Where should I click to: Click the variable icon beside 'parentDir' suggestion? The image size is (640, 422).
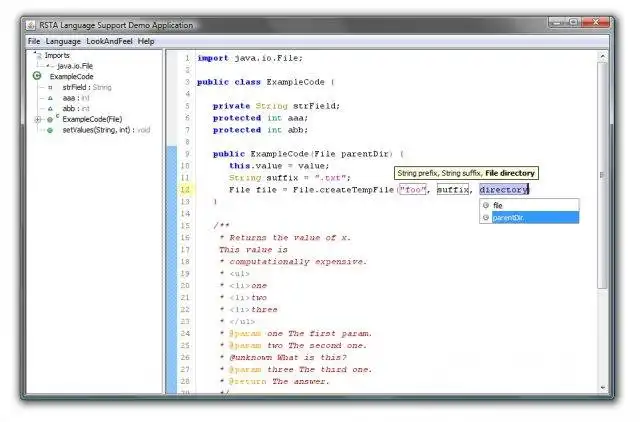click(486, 218)
